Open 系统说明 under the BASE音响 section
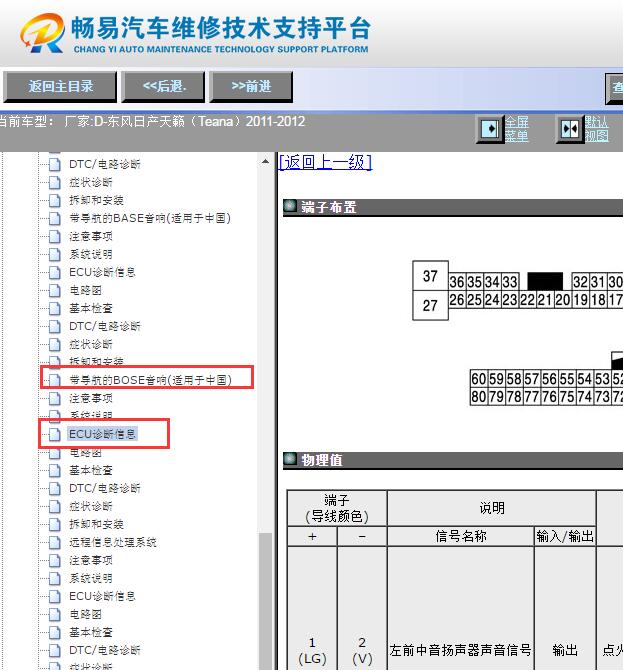Image resolution: width=623 pixels, height=670 pixels. [91, 255]
